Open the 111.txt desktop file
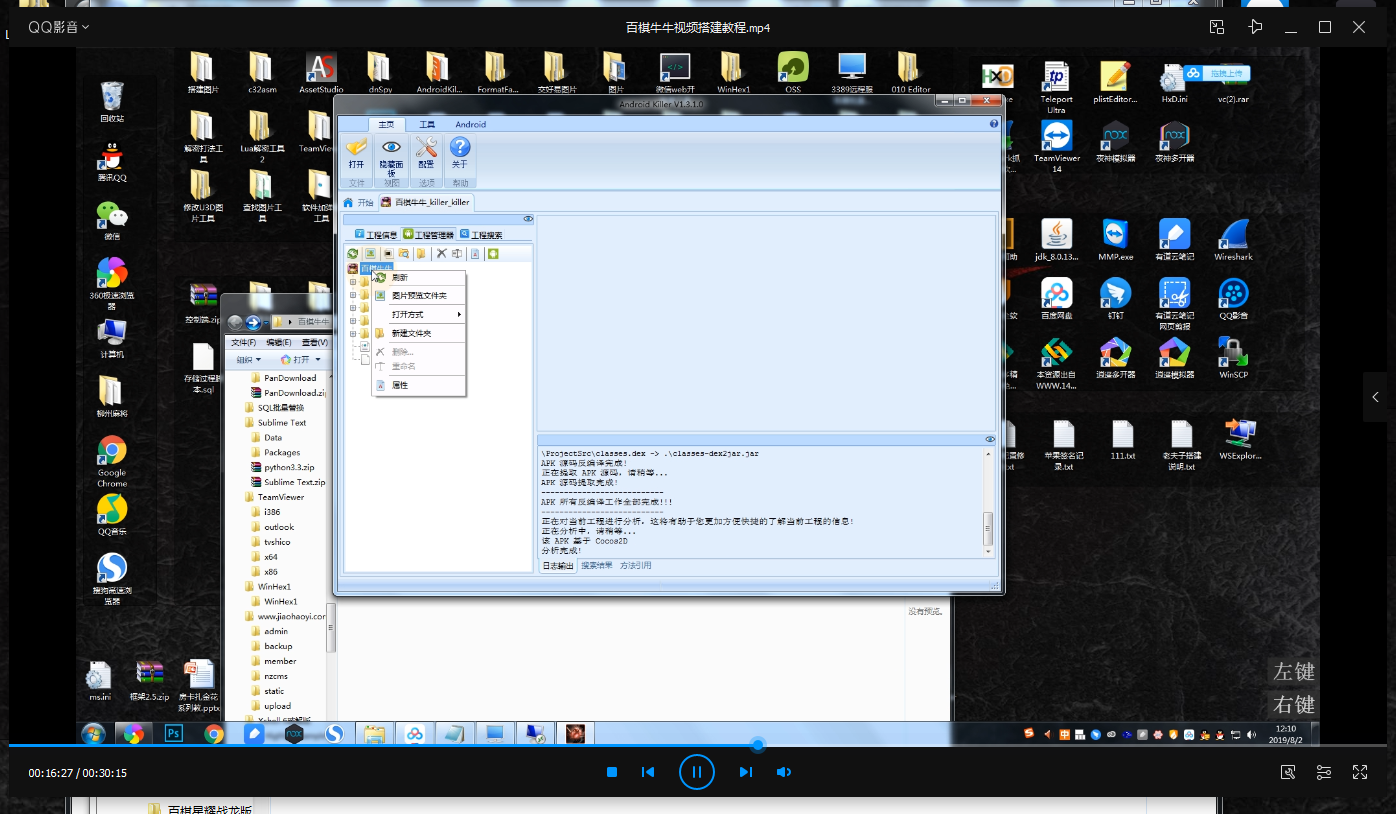1396x814 pixels. (x=1123, y=439)
